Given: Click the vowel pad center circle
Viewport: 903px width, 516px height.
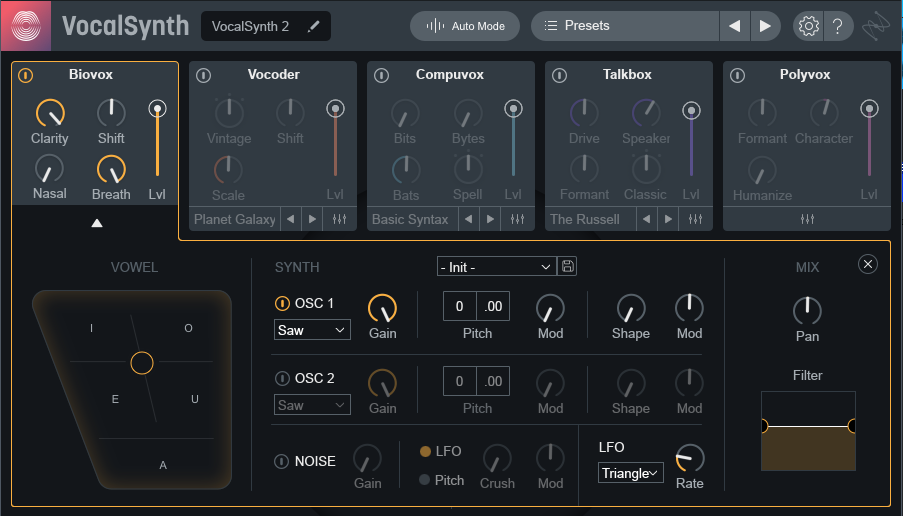Looking at the screenshot, I should pyautogui.click(x=142, y=363).
